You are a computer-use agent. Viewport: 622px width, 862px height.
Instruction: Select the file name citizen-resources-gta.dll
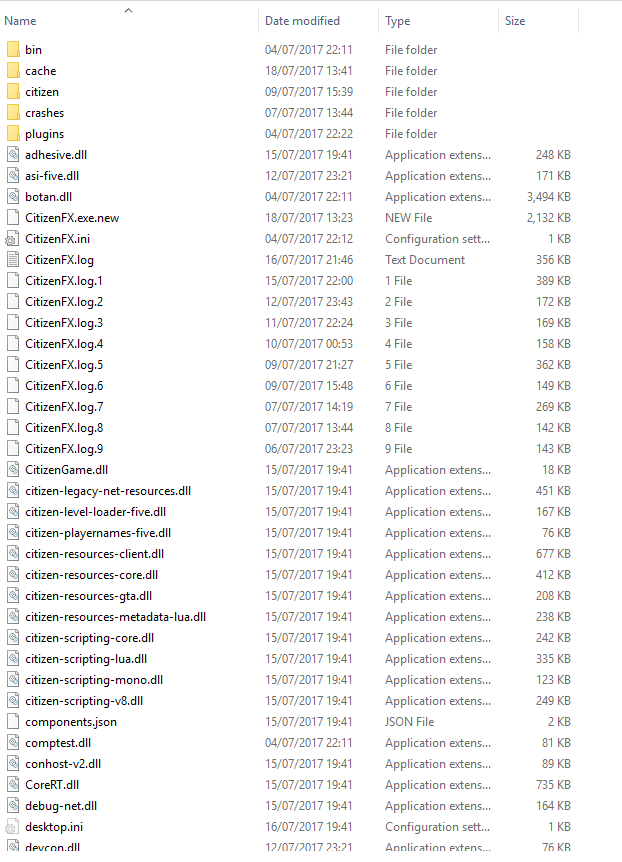89,596
